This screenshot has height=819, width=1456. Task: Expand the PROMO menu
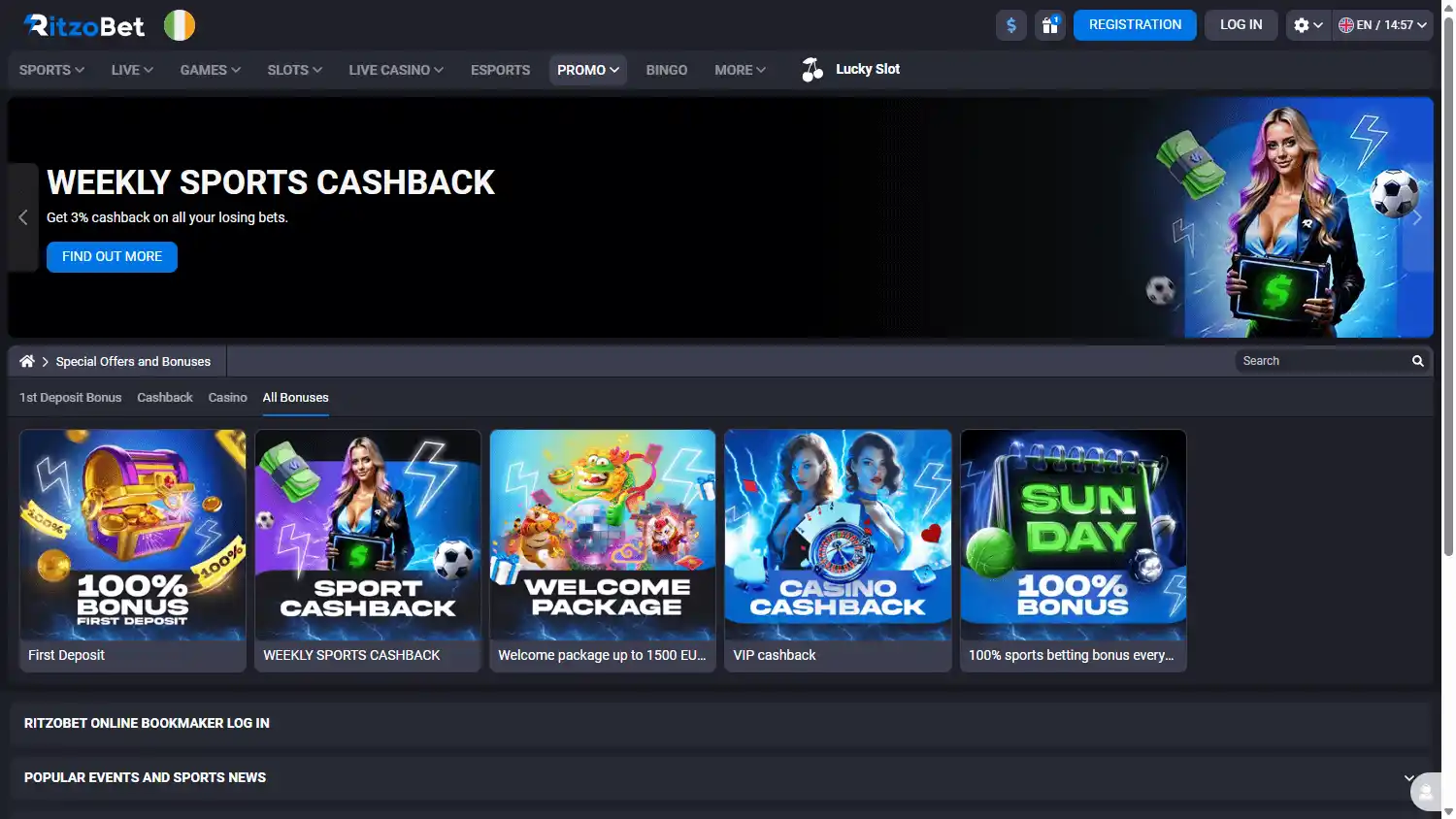click(x=588, y=70)
